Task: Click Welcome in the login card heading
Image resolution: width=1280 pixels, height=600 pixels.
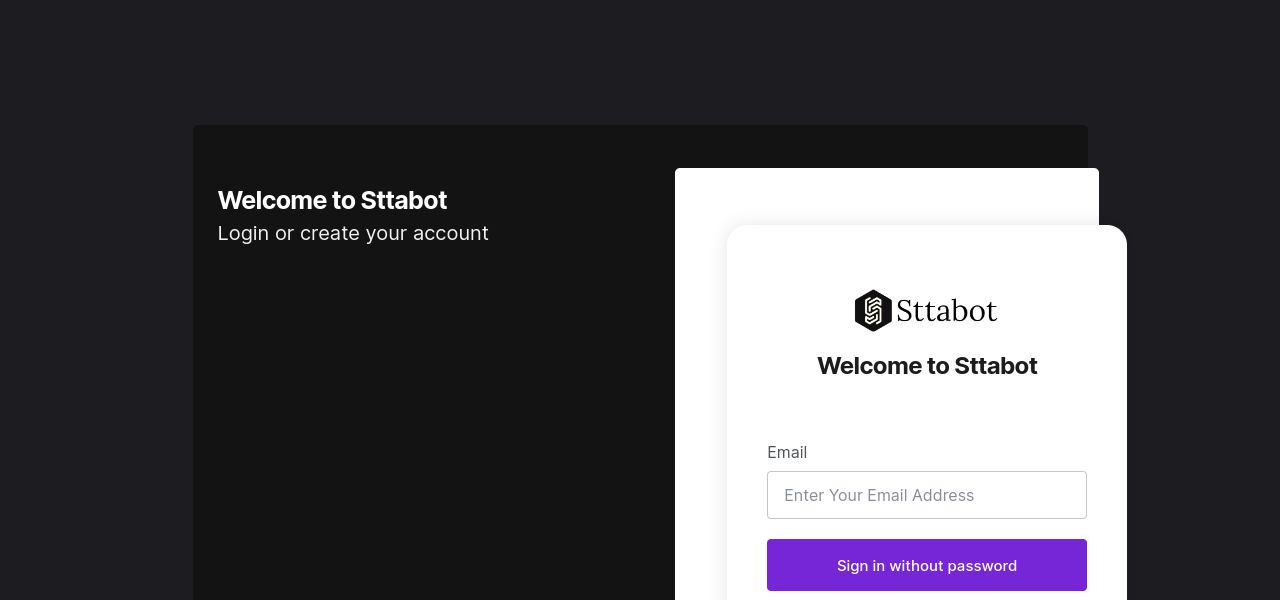Action: click(x=868, y=366)
